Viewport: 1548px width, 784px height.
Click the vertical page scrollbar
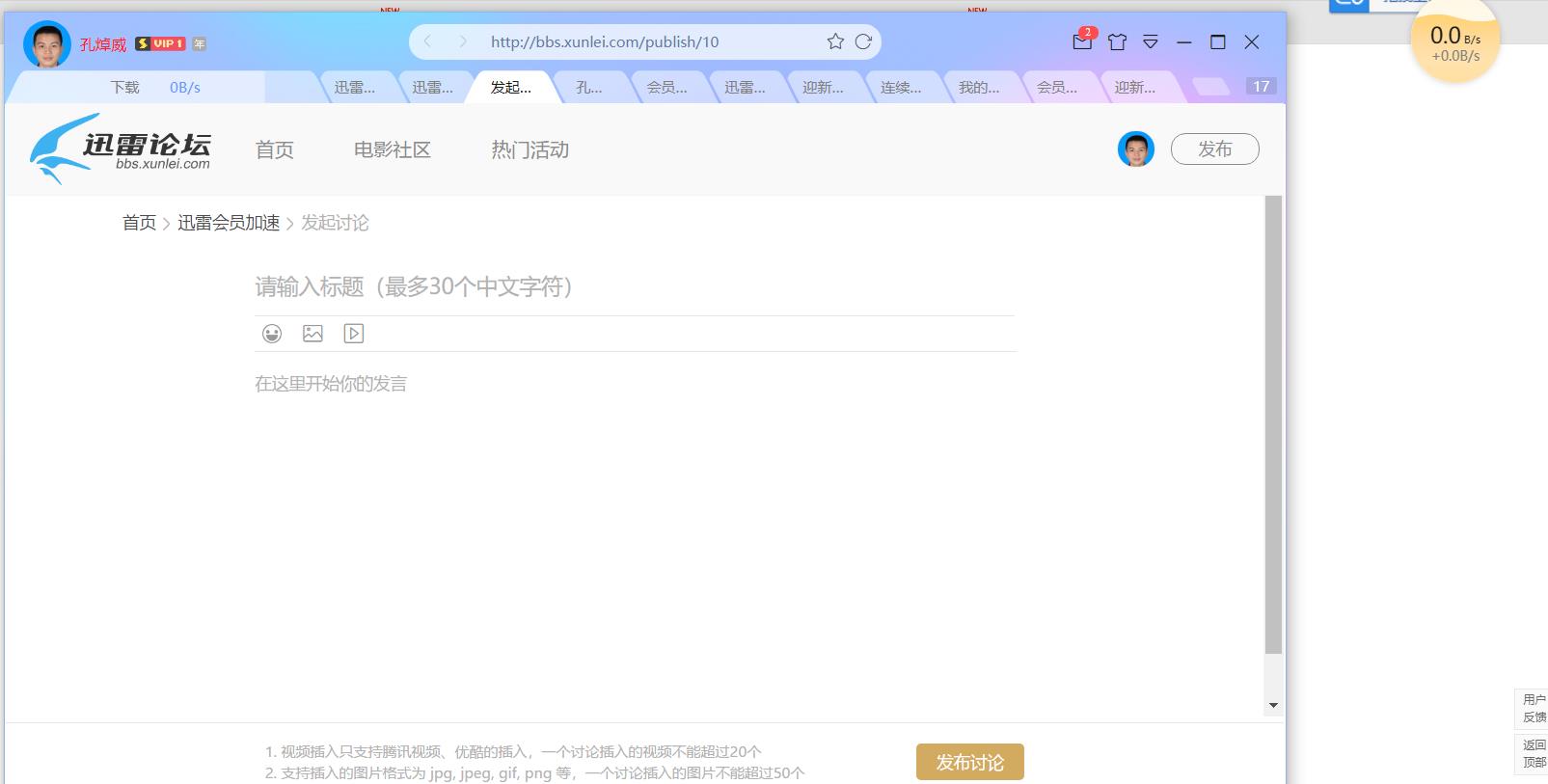(x=1273, y=424)
